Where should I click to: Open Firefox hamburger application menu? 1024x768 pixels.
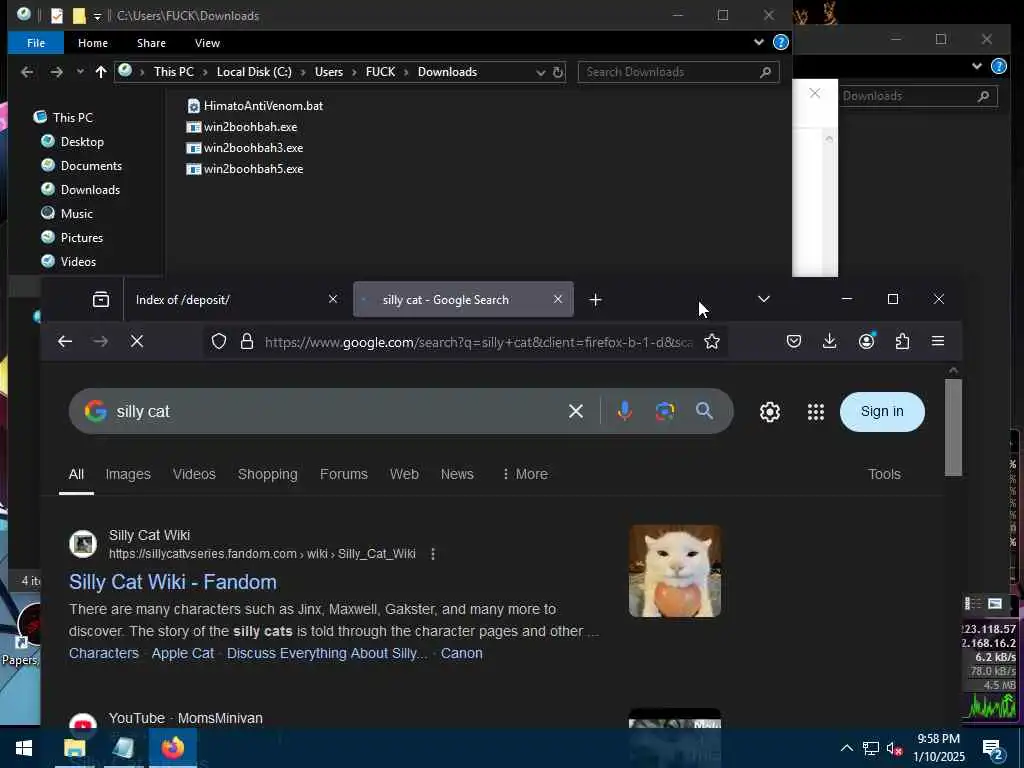tap(938, 342)
